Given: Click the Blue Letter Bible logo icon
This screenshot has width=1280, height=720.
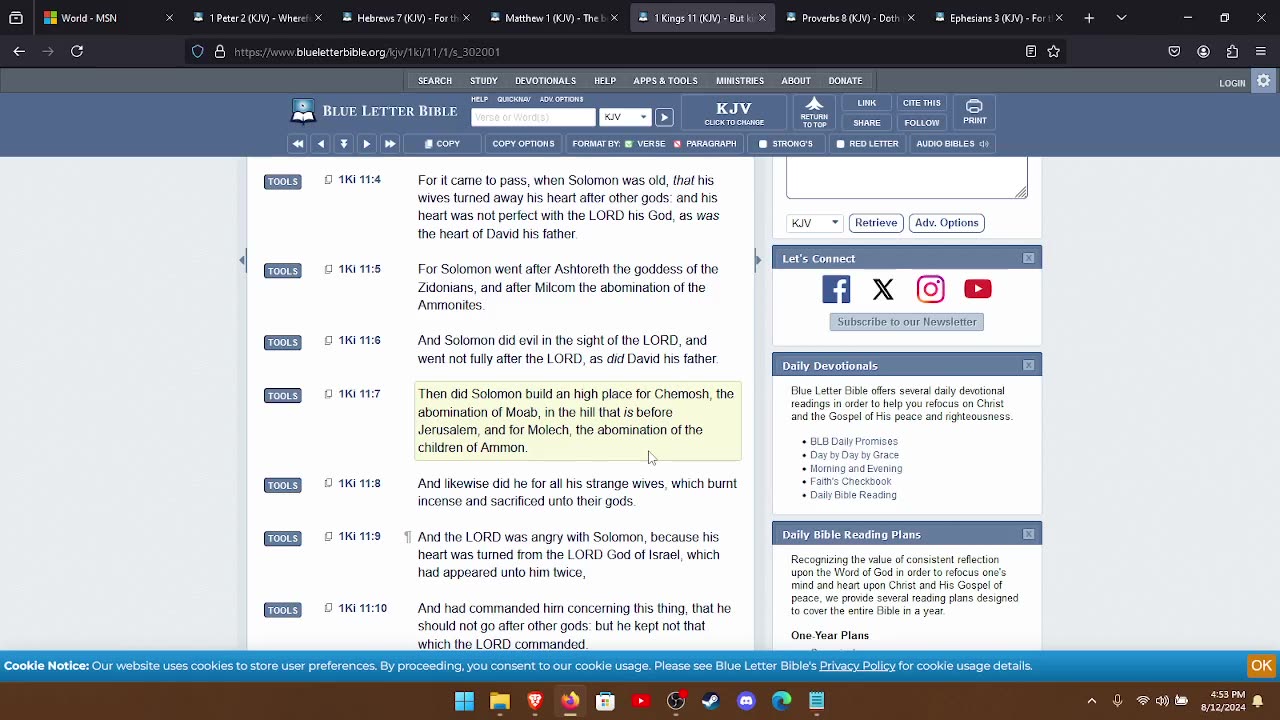Looking at the screenshot, I should pos(303,111).
